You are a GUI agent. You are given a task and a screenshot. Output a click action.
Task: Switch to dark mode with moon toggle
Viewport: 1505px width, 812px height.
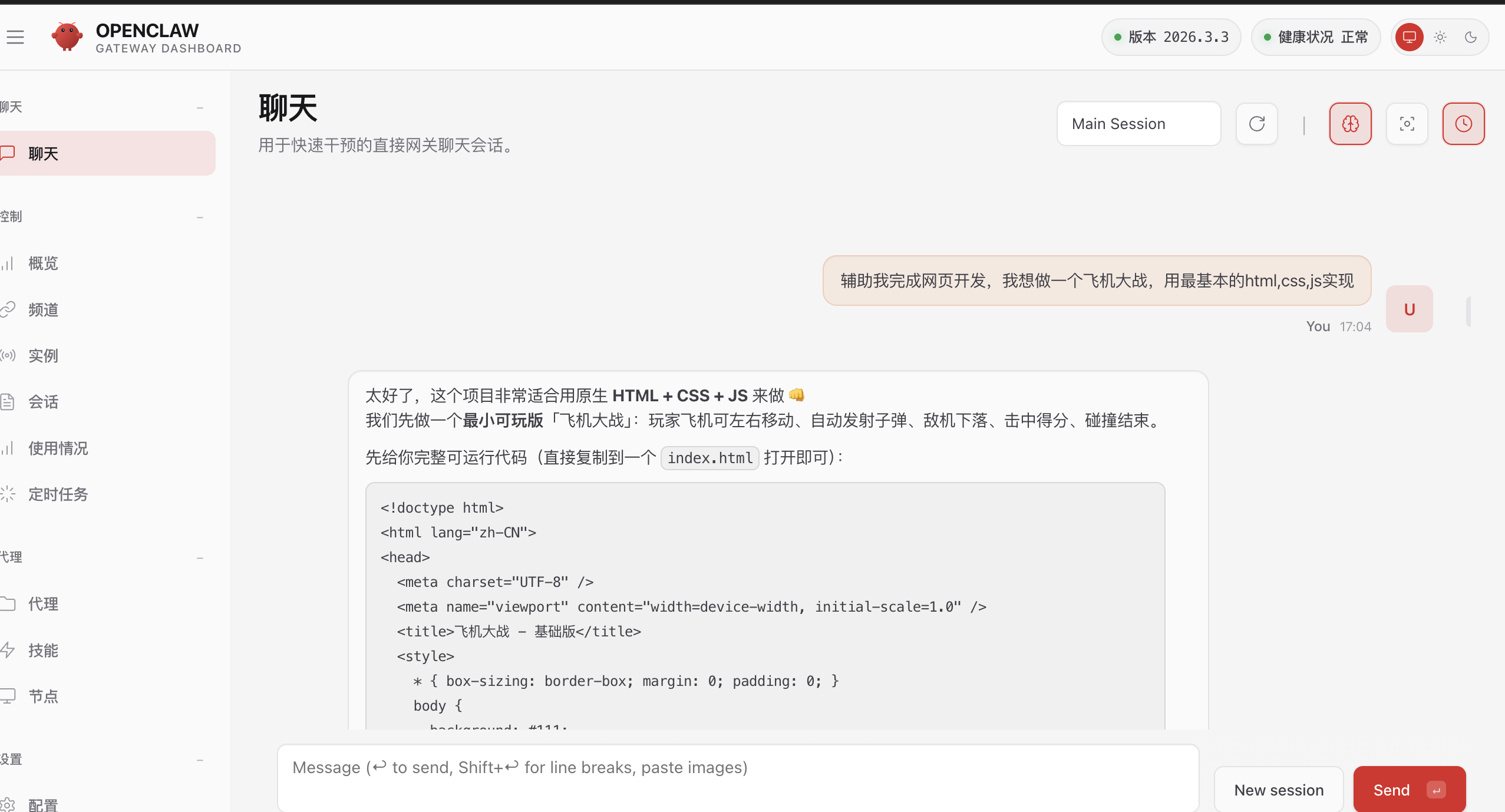[x=1470, y=37]
